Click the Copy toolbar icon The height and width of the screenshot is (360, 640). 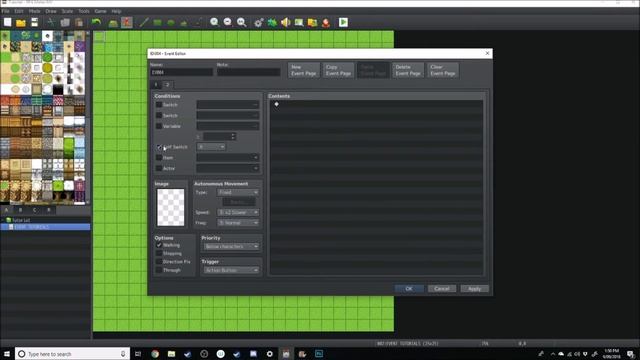coord(65,22)
